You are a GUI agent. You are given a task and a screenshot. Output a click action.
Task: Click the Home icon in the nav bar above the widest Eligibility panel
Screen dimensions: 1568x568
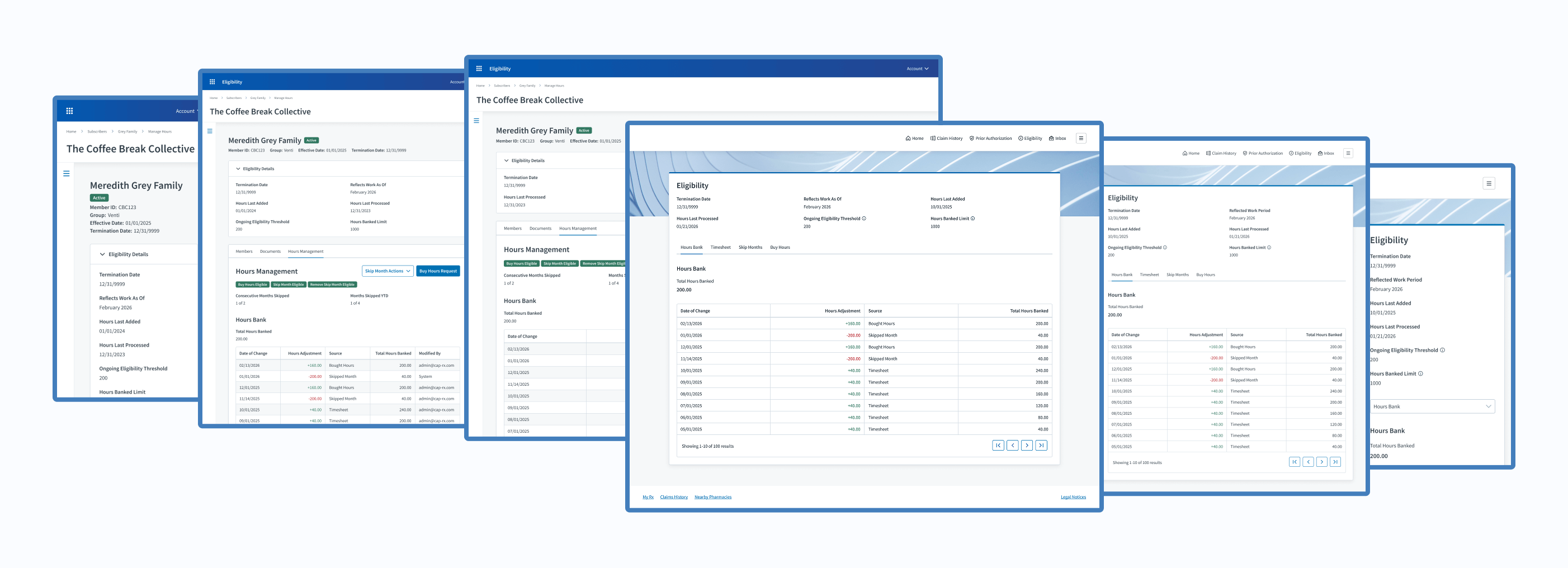pos(908,138)
